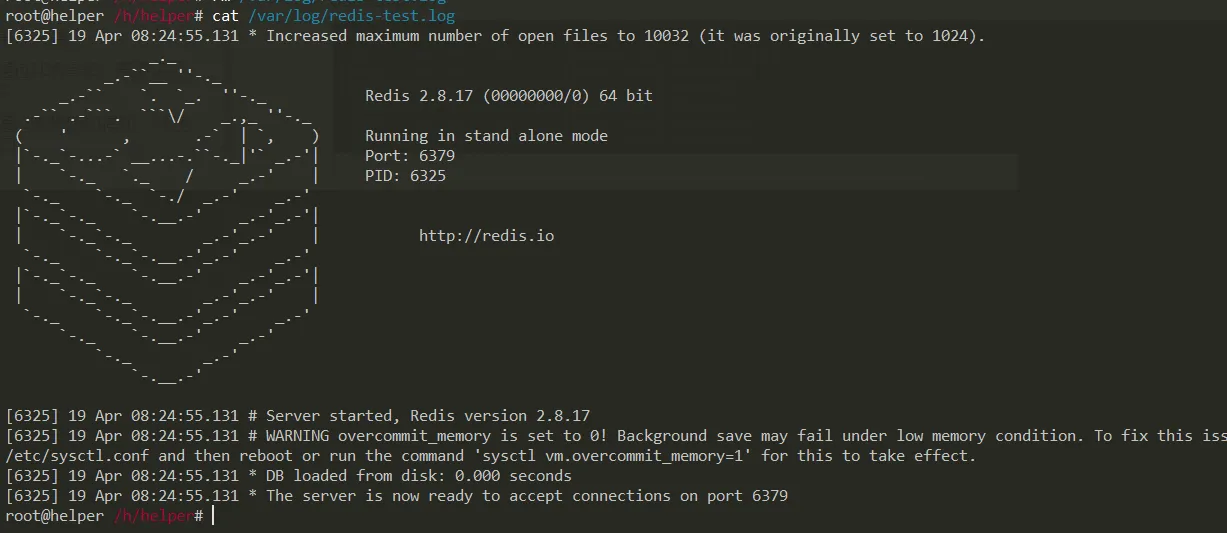Click the "Redis 2.8.17" version banner line
This screenshot has width=1227, height=533.
[x=508, y=96]
